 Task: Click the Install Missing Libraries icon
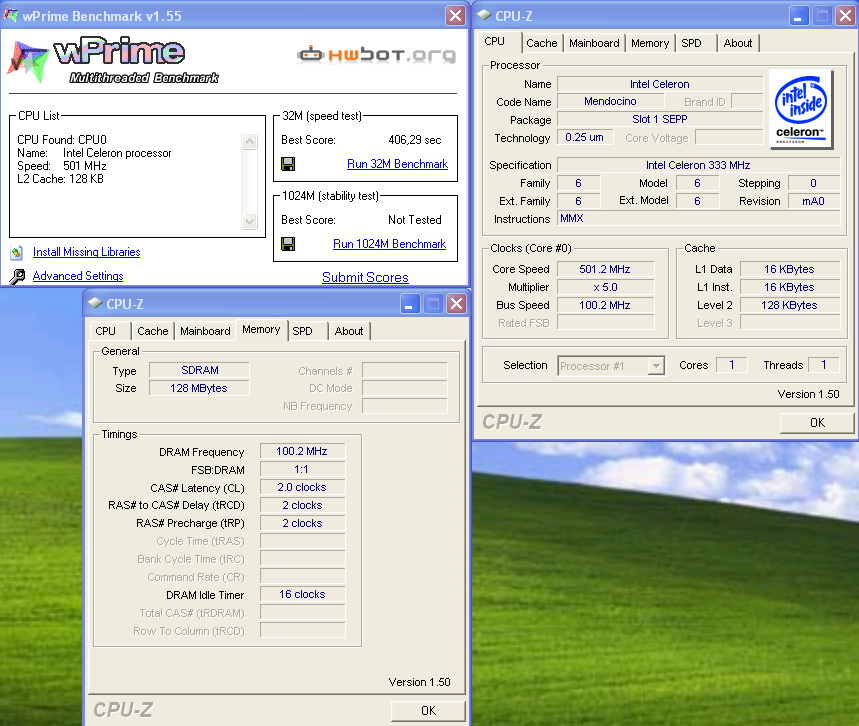tap(17, 252)
